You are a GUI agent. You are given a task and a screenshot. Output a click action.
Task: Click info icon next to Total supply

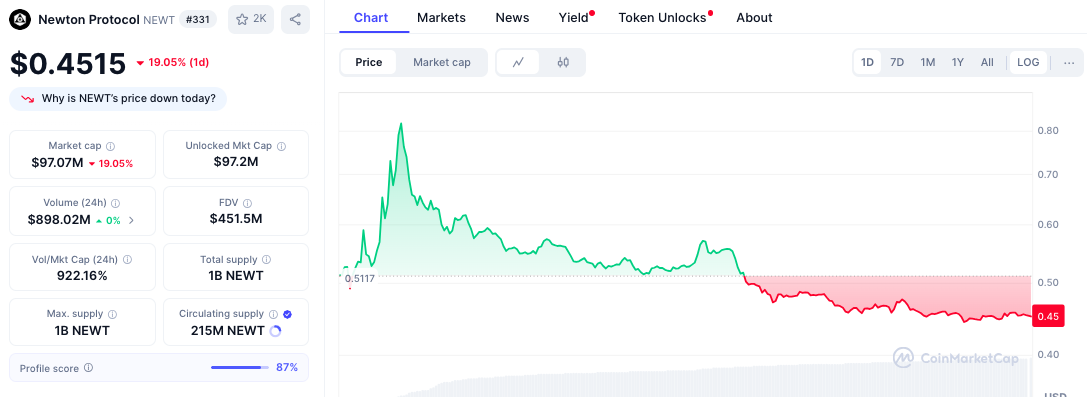point(267,259)
